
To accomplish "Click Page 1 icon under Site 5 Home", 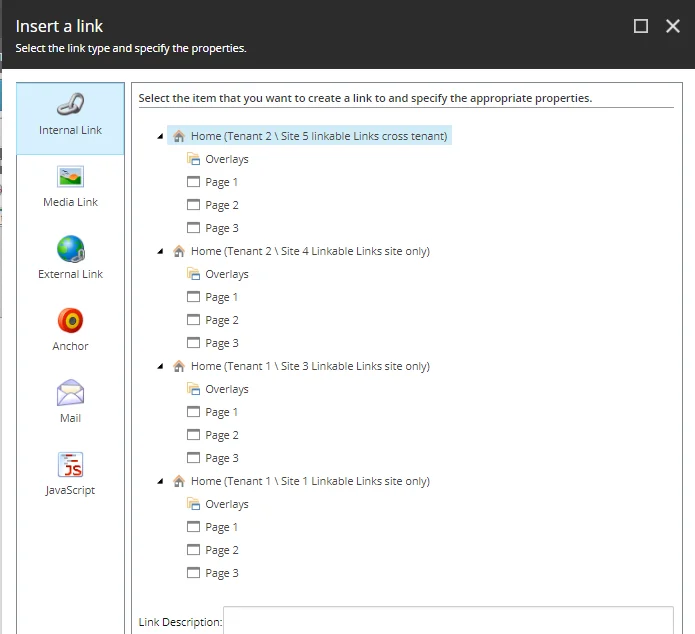I will 193,182.
